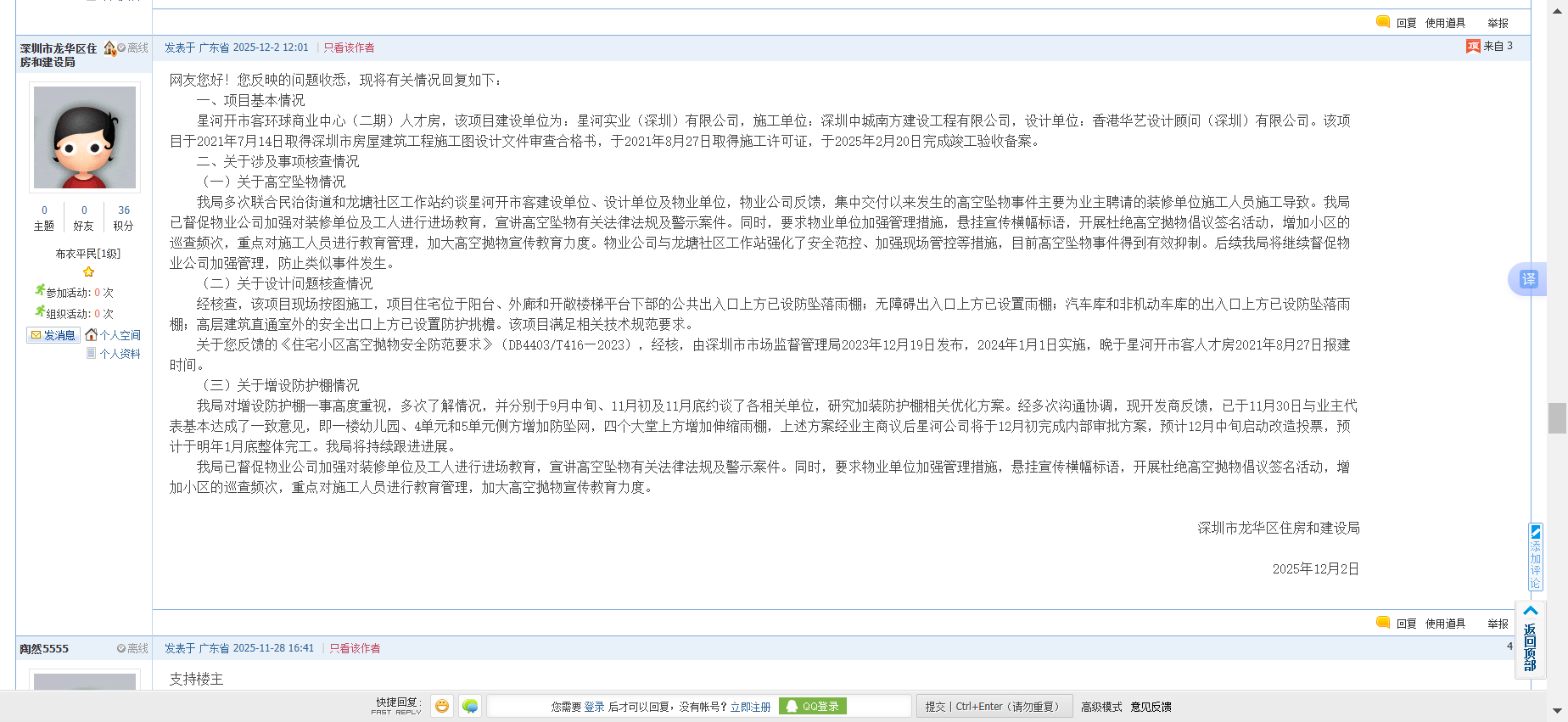This screenshot has height=722, width=1568.
Task: Click the vertical scrollbar thumb
Action: tap(1557, 418)
